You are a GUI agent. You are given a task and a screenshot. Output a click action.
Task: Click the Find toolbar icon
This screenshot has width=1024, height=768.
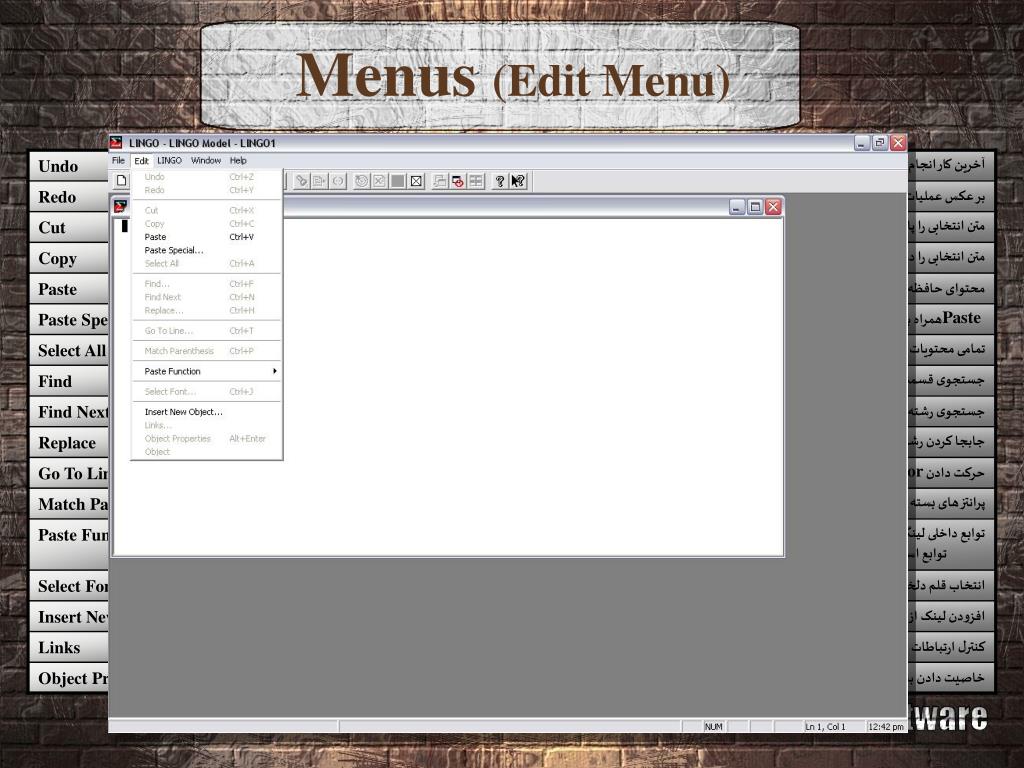click(x=301, y=181)
